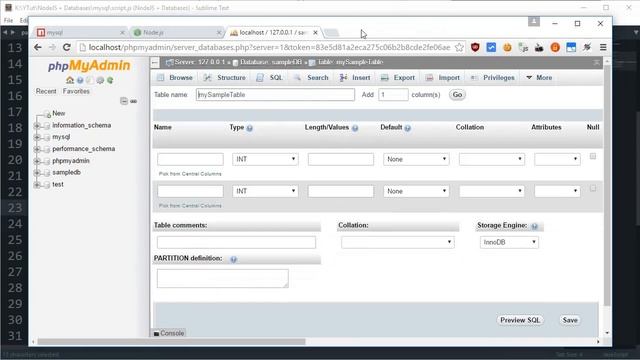Screen dimensions: 640x360
Task: Click the red shield ad-blocker extension icon
Action: pos(475,47)
